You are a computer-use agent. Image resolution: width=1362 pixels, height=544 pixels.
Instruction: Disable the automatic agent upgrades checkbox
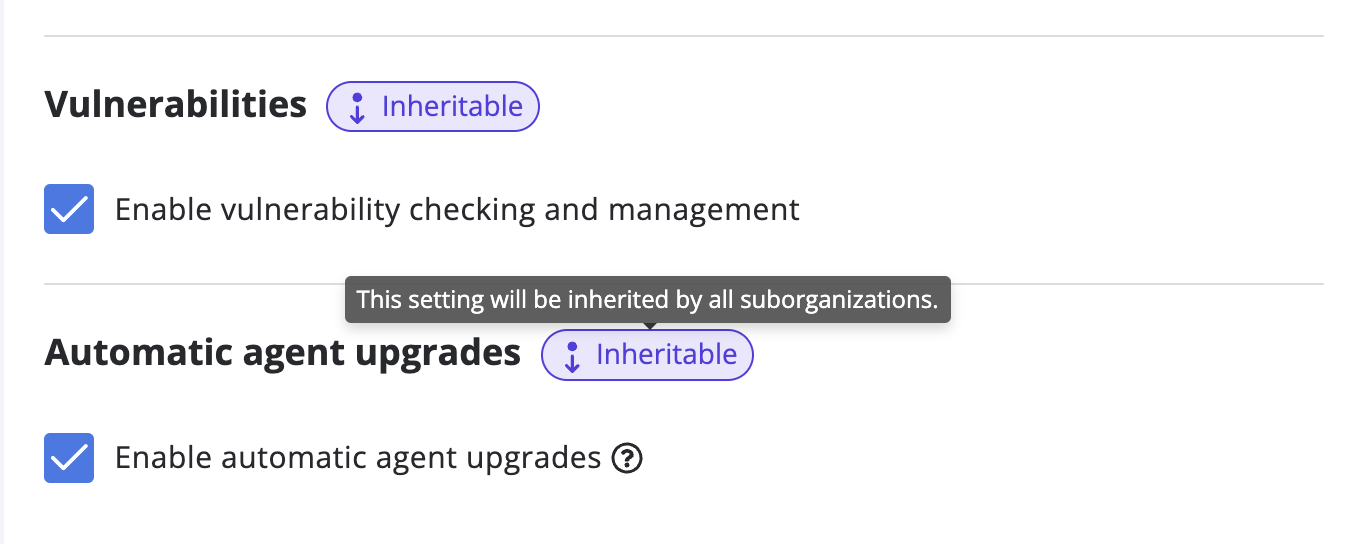tap(69, 458)
